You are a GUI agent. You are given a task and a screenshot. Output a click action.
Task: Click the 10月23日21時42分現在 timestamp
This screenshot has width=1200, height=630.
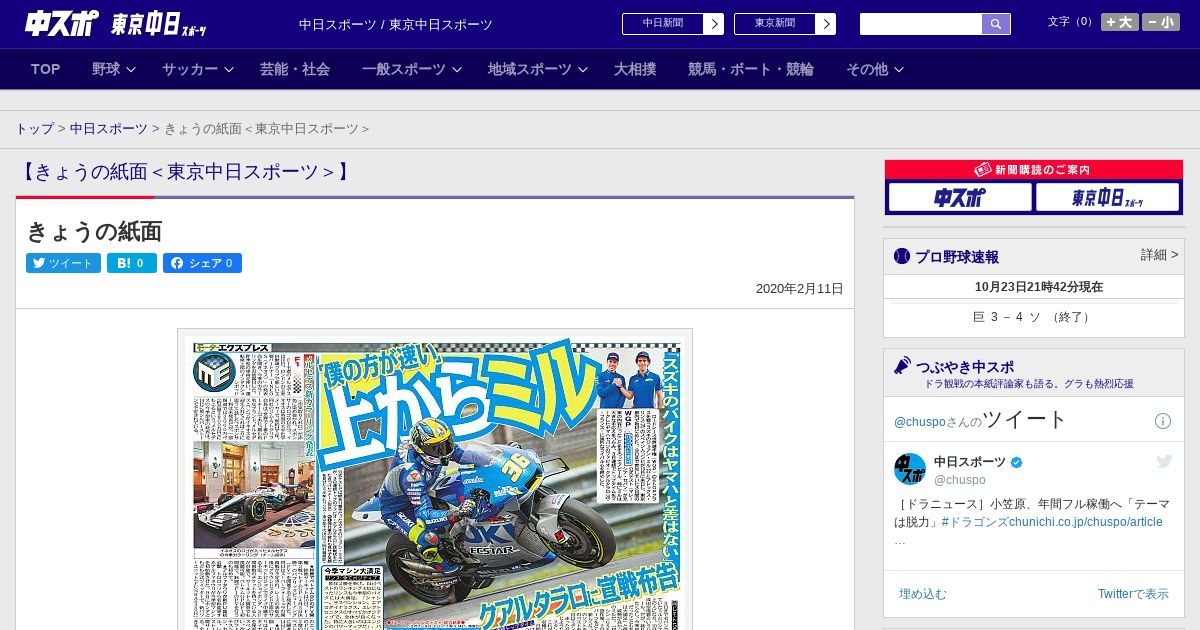tap(1039, 287)
